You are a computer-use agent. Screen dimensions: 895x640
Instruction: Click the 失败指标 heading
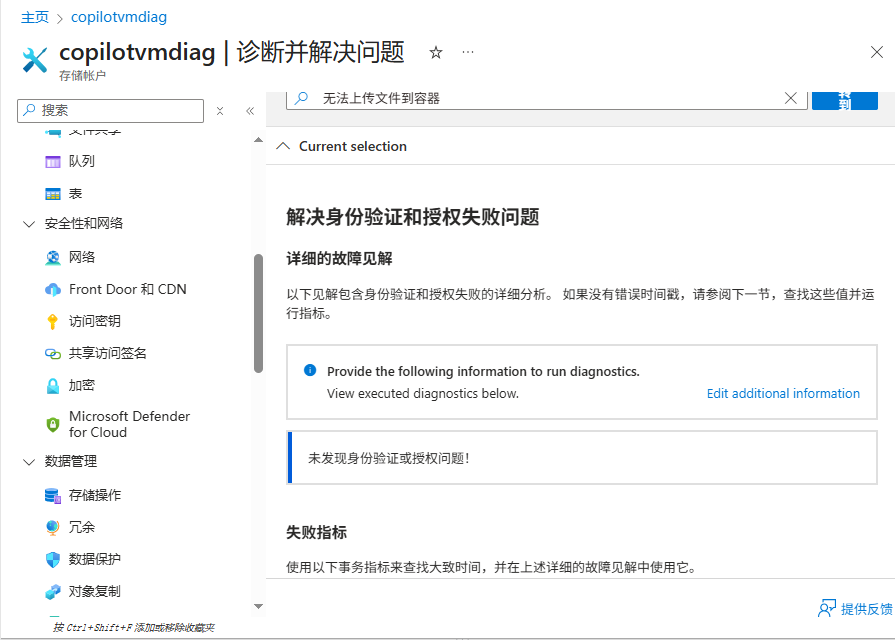coord(316,533)
